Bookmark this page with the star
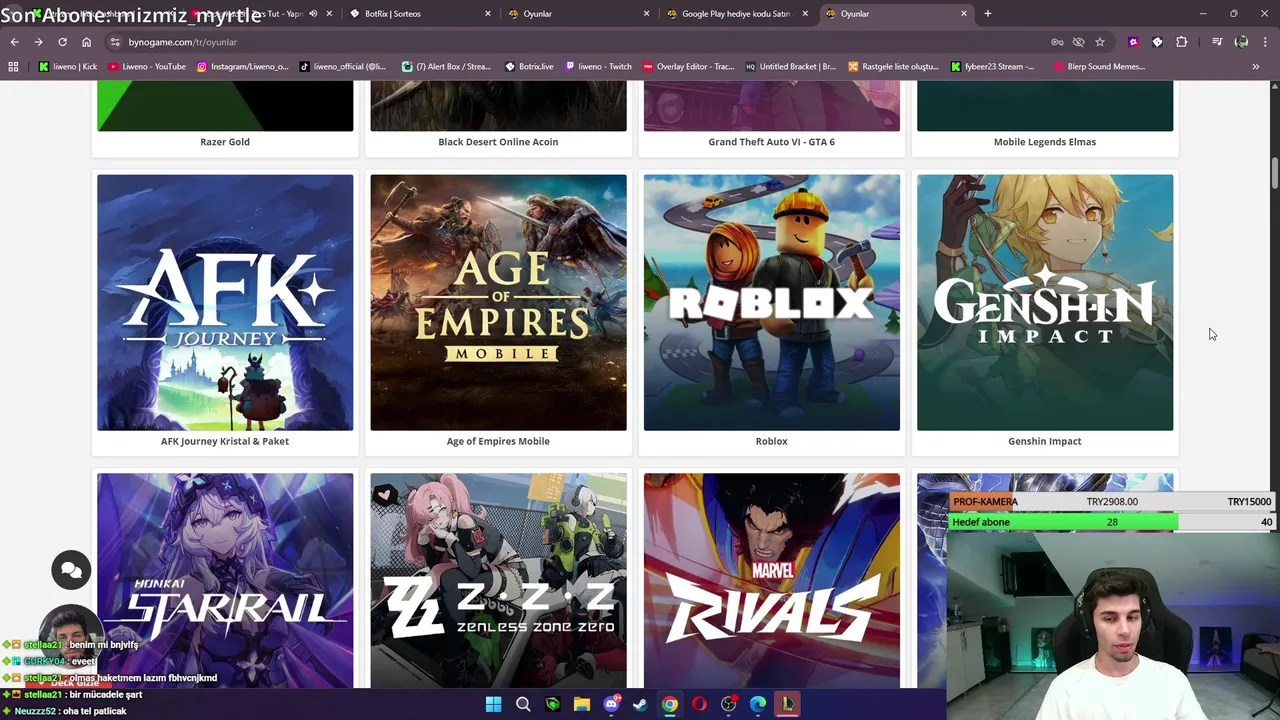This screenshot has height=720, width=1280. [x=1100, y=42]
